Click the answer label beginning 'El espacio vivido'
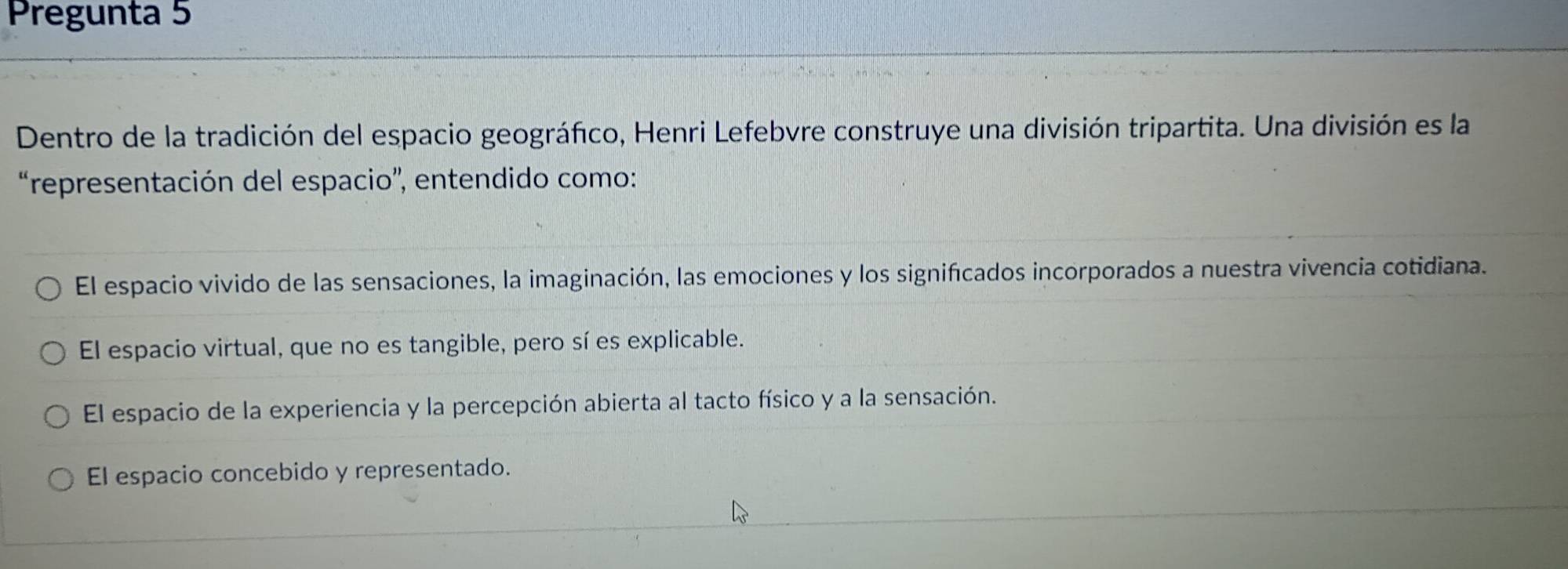This screenshot has height=569, width=1568. [780, 275]
